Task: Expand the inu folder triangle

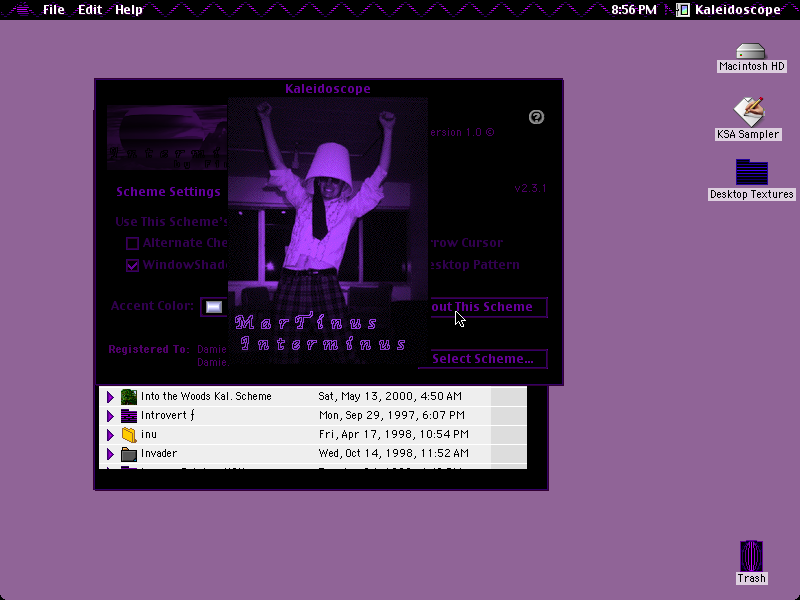Action: point(110,435)
